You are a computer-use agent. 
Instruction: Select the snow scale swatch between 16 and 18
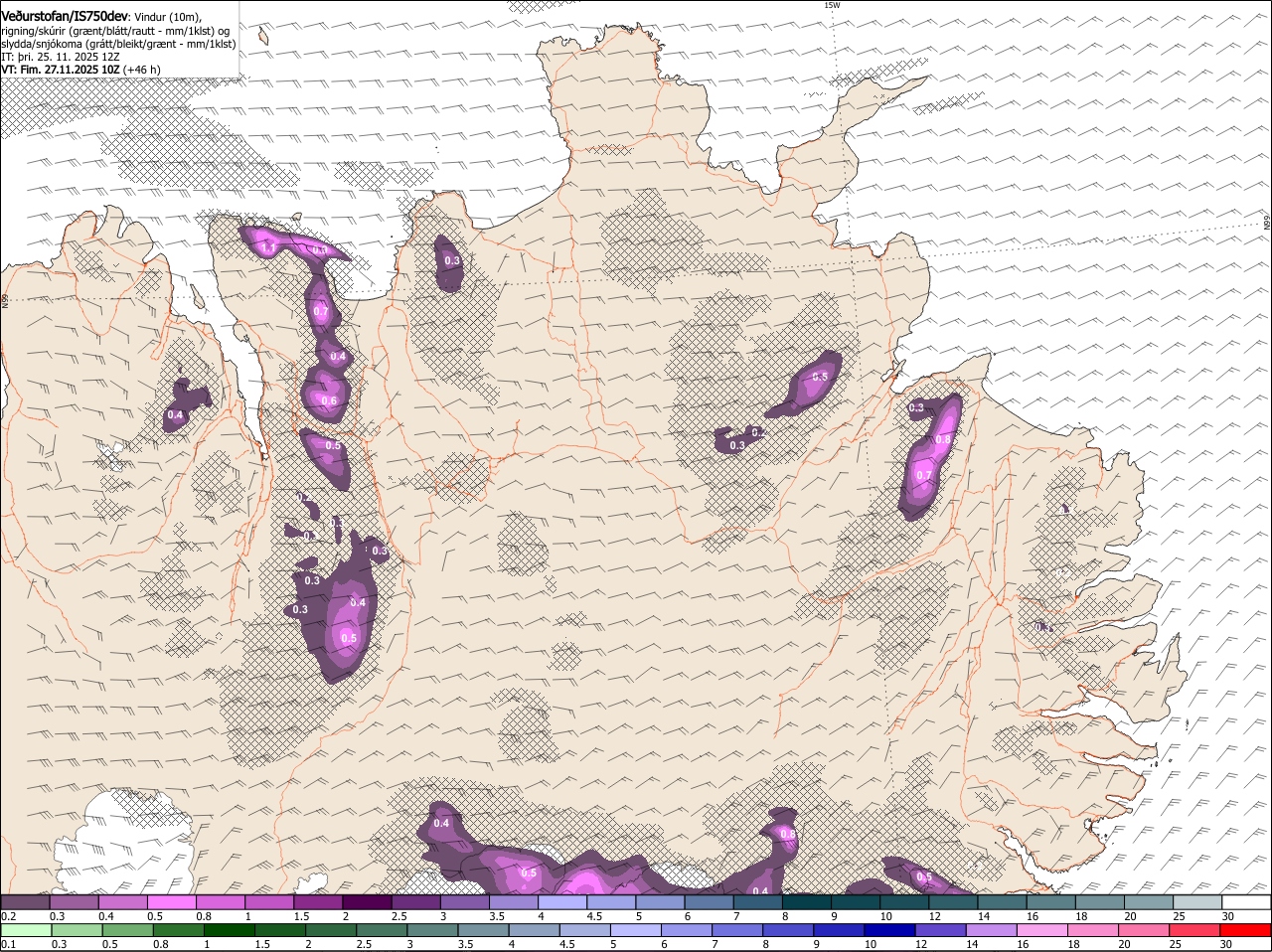pos(1050,902)
